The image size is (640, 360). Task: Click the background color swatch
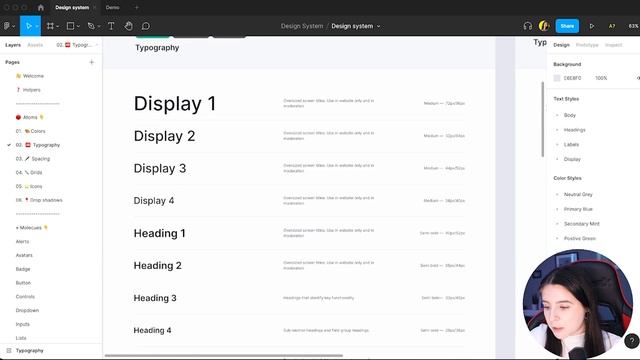tap(557, 78)
